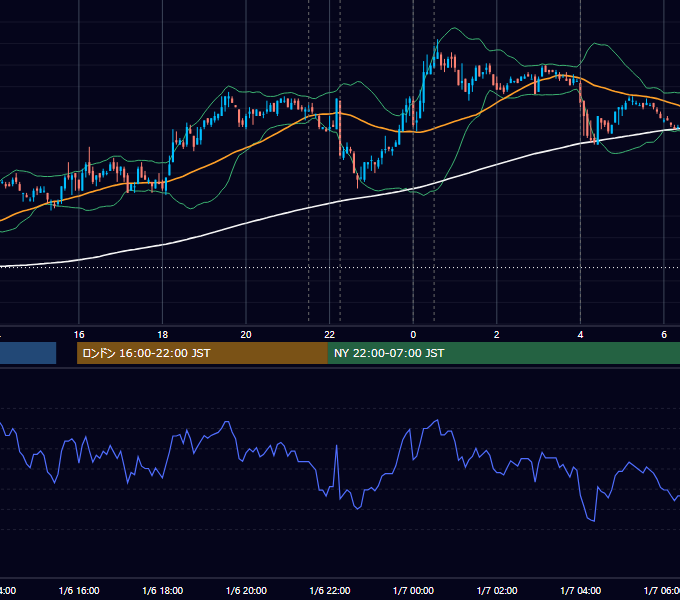680x600 pixels.
Task: Click the 1/7 02:00 time label
Action: pyautogui.click(x=497, y=590)
